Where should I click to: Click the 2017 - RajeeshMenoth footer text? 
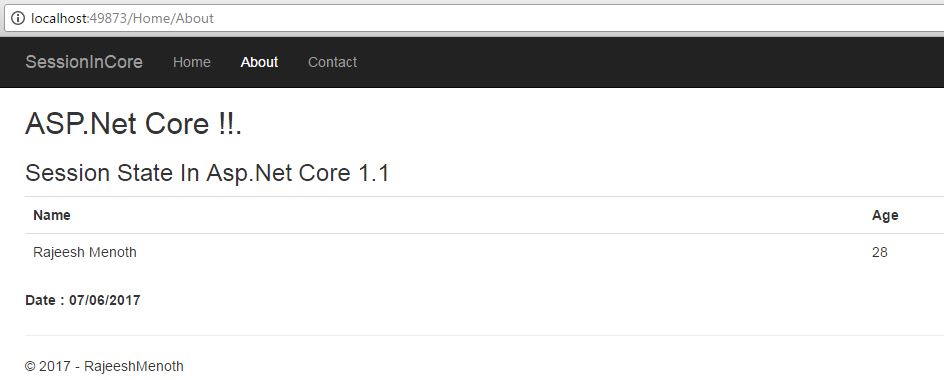(111, 366)
